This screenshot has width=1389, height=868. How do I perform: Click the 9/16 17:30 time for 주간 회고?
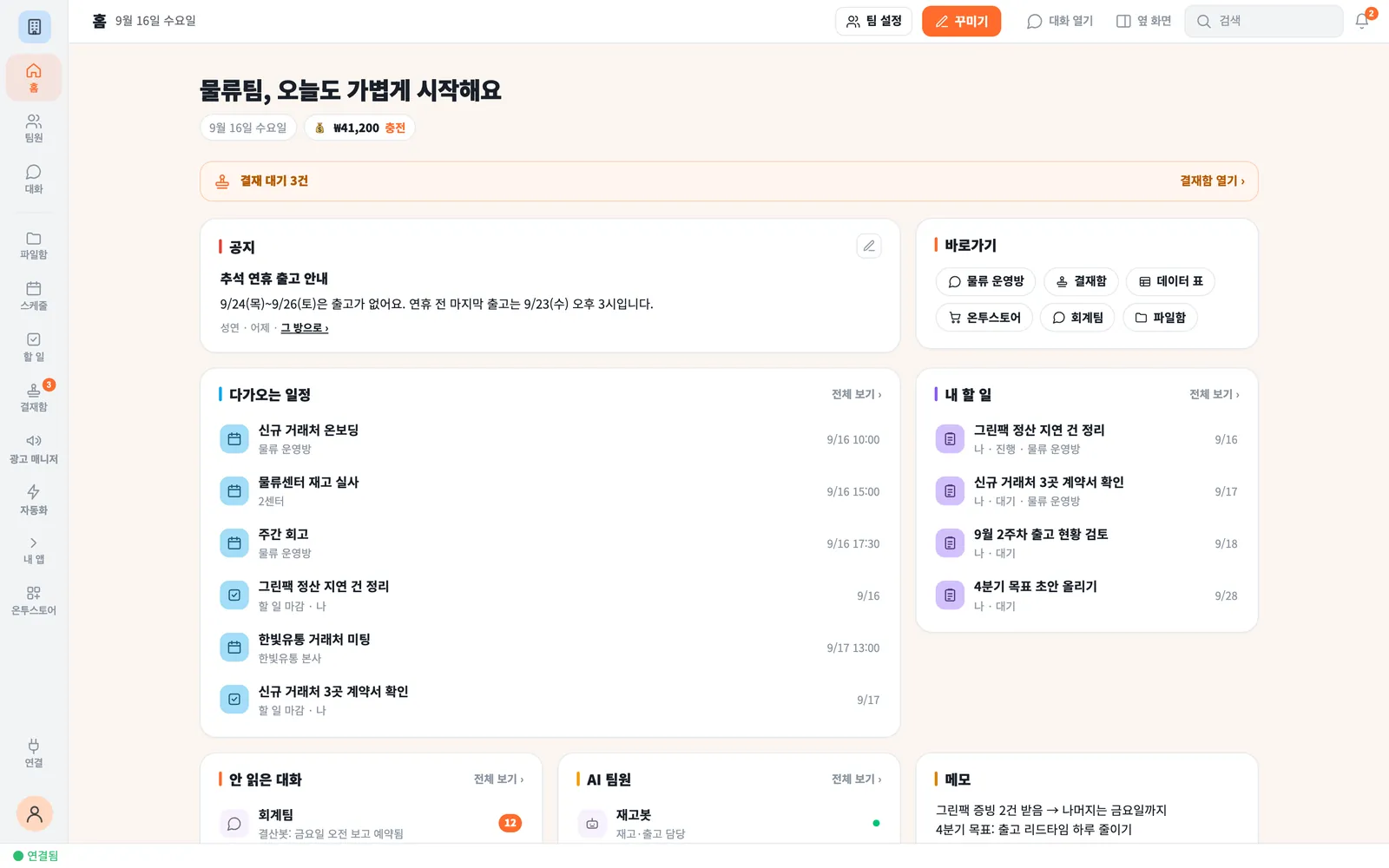853,544
